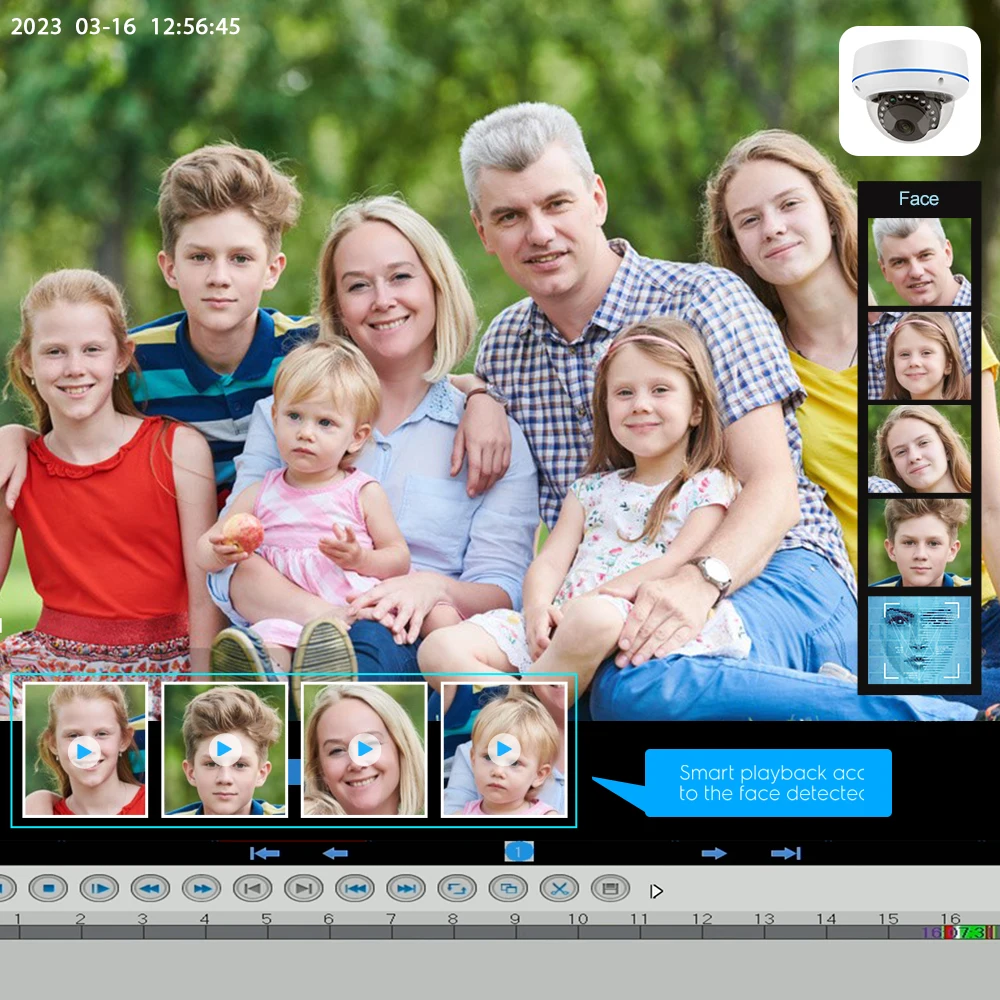The height and width of the screenshot is (1000, 1000).
Task: Select the boy's face in Face panel
Action: tap(919, 543)
